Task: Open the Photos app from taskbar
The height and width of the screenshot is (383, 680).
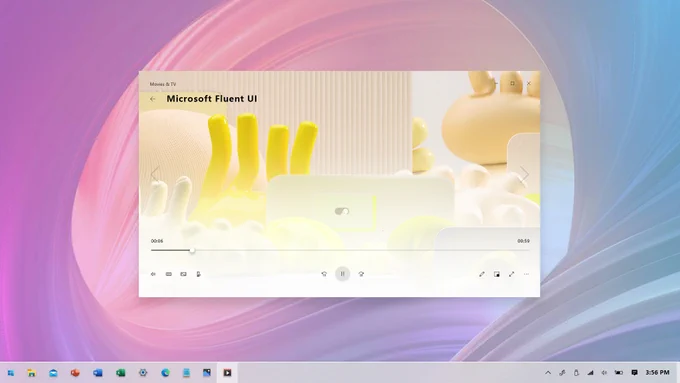Action: pos(207,373)
